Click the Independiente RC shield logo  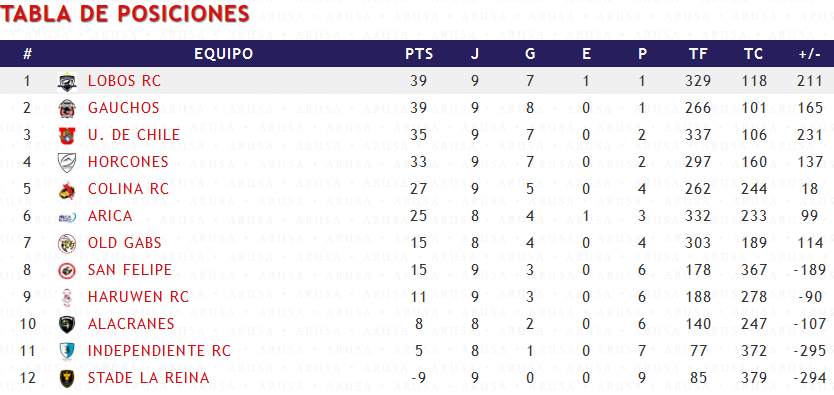point(67,351)
